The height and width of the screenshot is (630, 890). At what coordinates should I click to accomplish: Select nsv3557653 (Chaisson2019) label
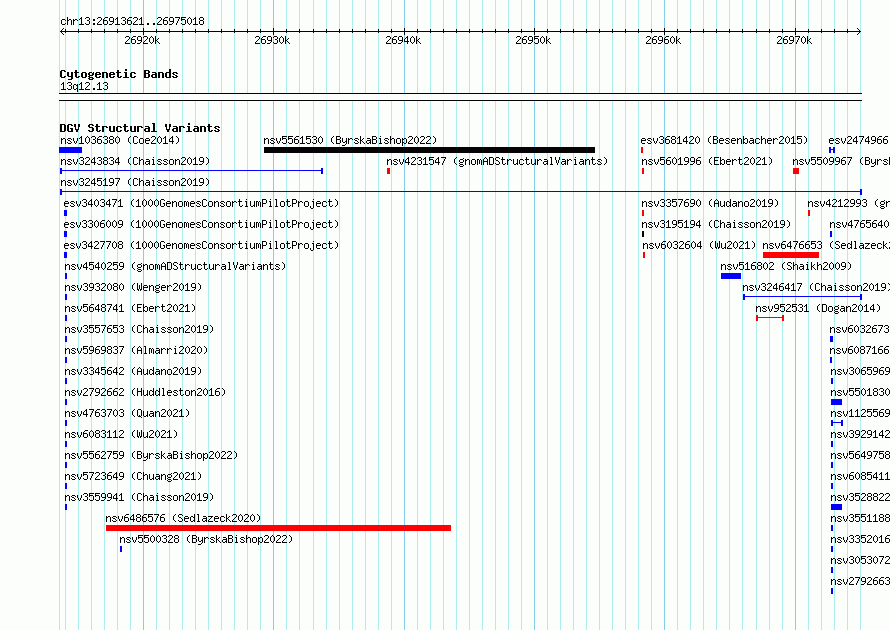point(139,329)
